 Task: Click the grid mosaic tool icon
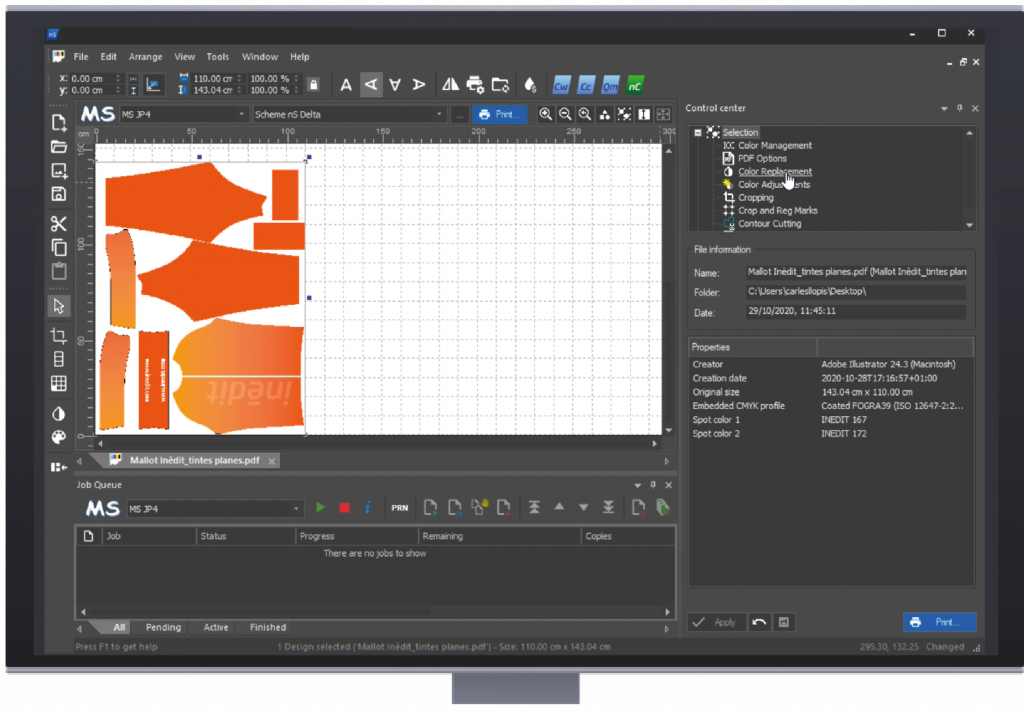59,383
